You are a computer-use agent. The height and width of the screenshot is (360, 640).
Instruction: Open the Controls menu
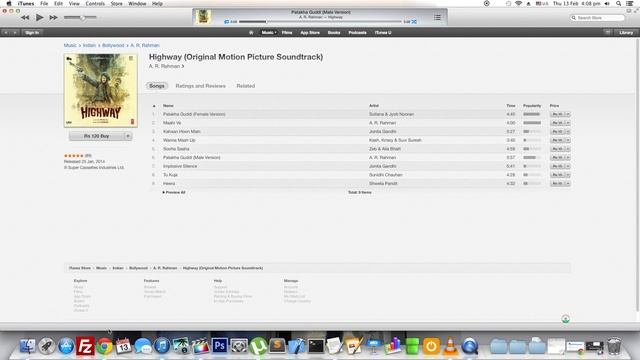(x=95, y=3)
